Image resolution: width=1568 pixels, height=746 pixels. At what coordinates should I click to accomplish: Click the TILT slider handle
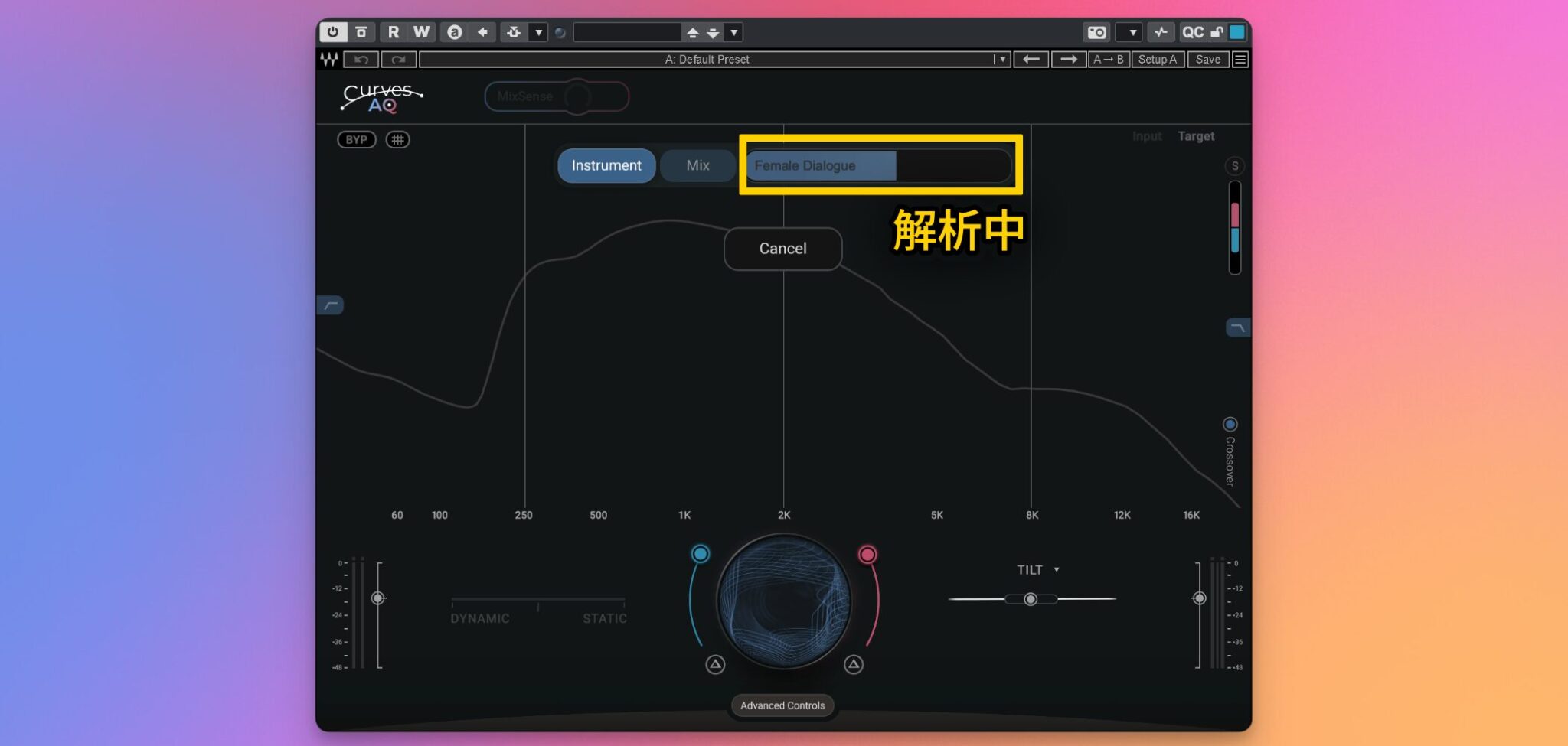(1031, 600)
